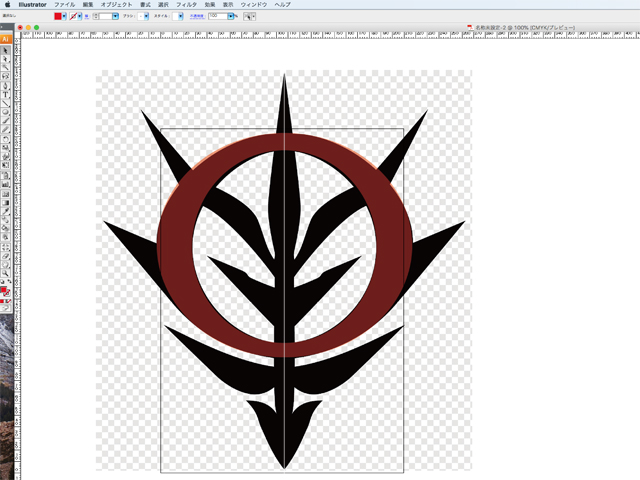640x480 pixels.
Task: Open the 選択 (Select) menu
Action: tap(163, 4)
